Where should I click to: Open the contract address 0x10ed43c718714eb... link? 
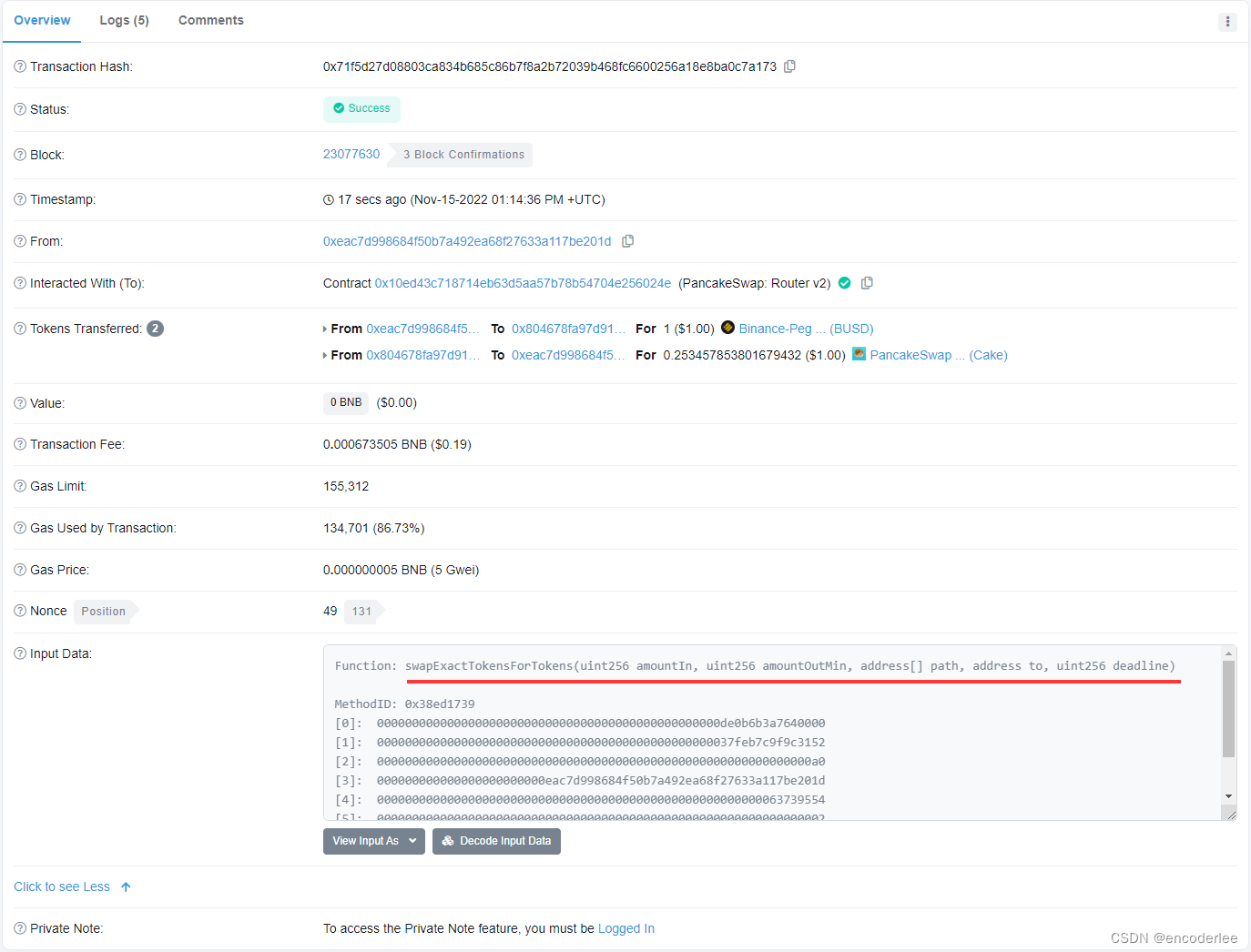click(523, 283)
